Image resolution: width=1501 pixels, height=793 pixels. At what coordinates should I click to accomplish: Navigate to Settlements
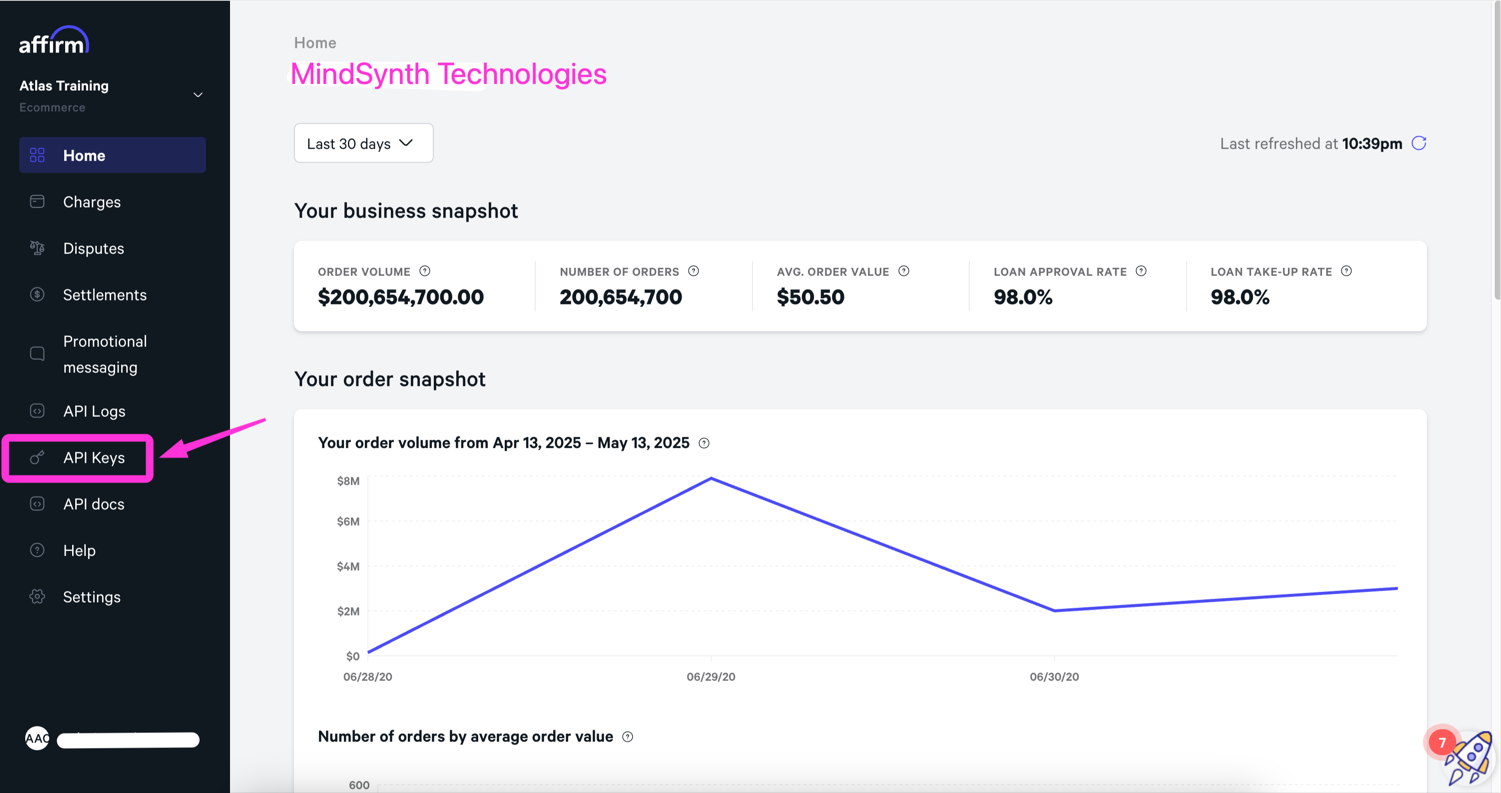pyautogui.click(x=105, y=295)
